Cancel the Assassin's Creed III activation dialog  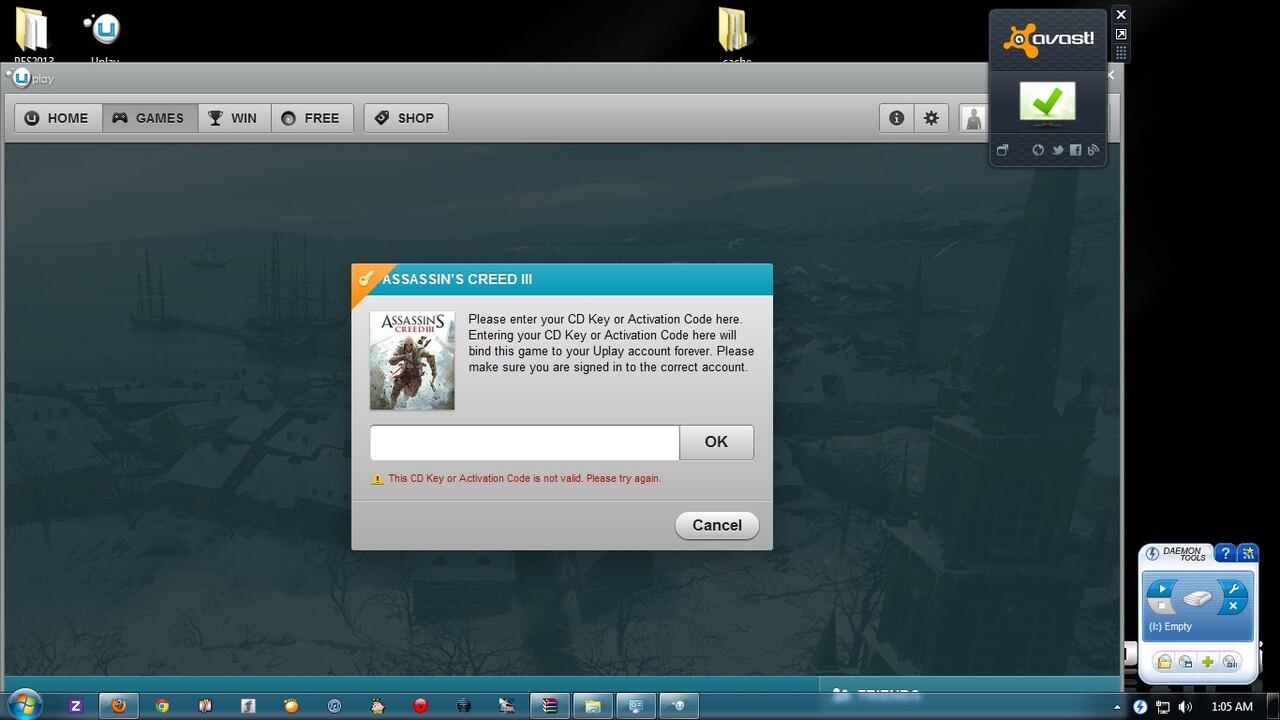coord(717,525)
